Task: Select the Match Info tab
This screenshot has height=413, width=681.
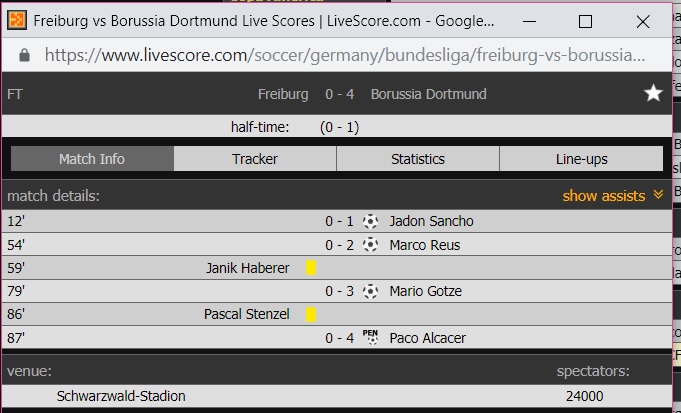Action: coord(92,159)
